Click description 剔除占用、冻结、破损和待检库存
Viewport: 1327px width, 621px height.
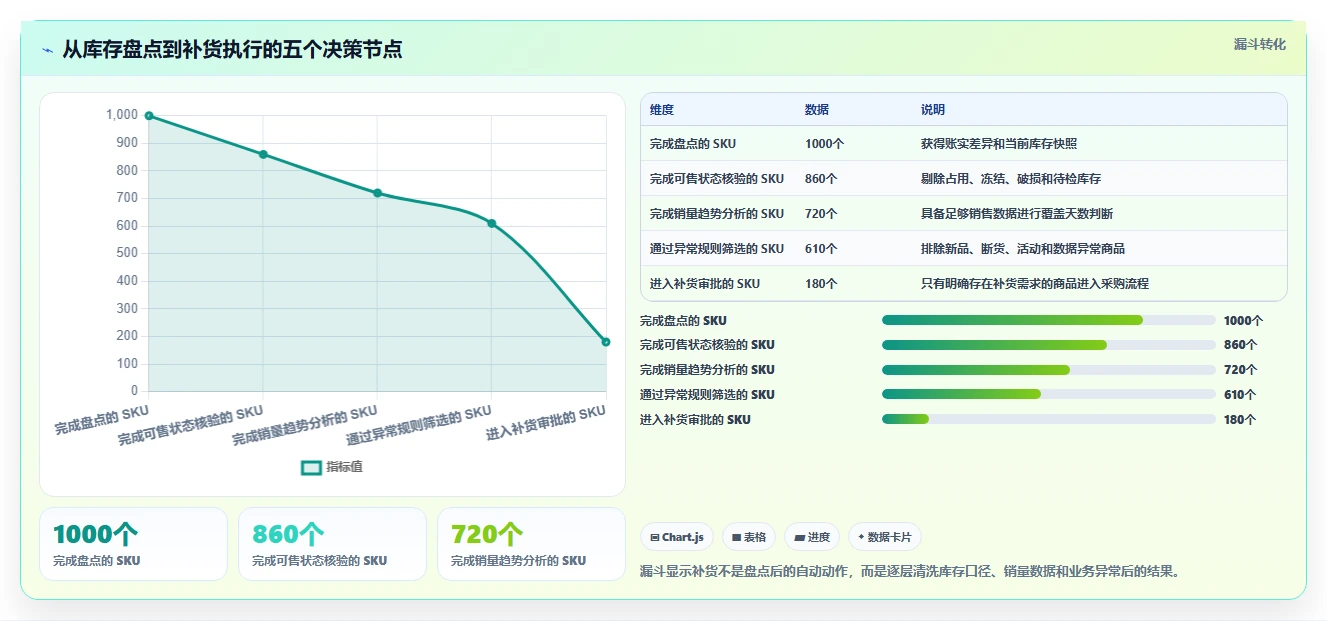click(1011, 179)
